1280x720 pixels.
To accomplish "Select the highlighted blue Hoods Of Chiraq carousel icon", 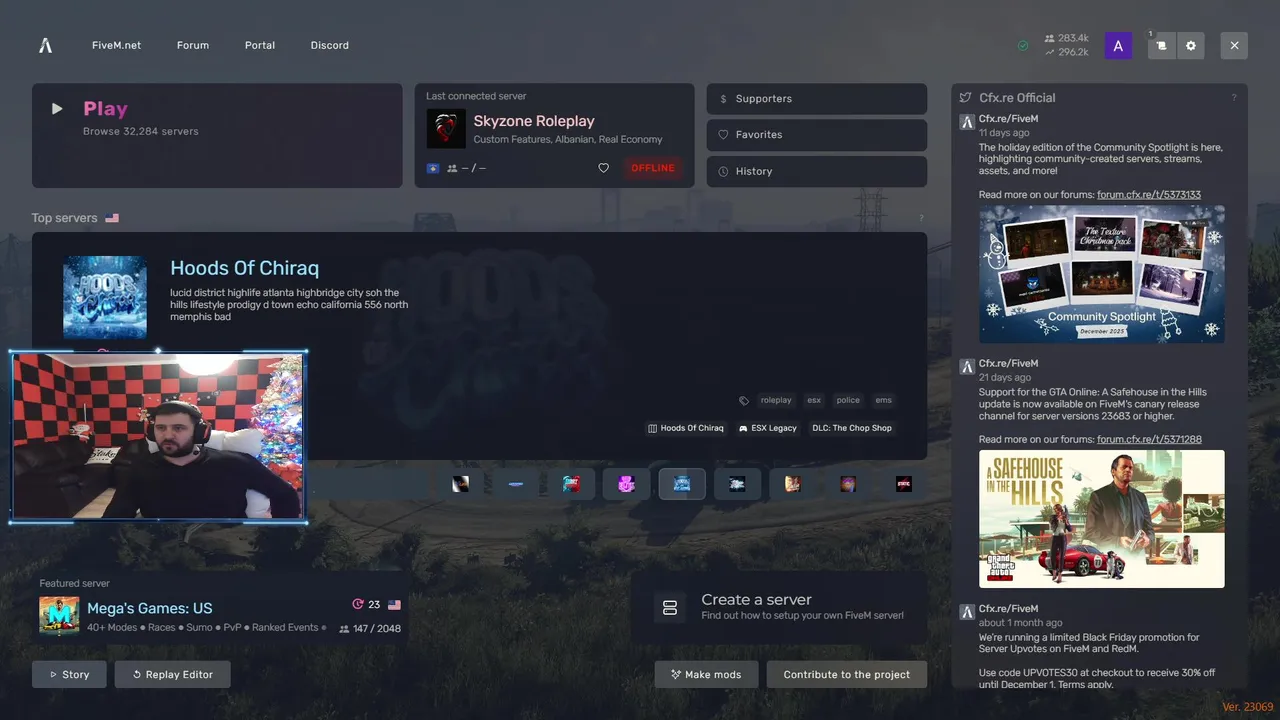I will click(682, 484).
